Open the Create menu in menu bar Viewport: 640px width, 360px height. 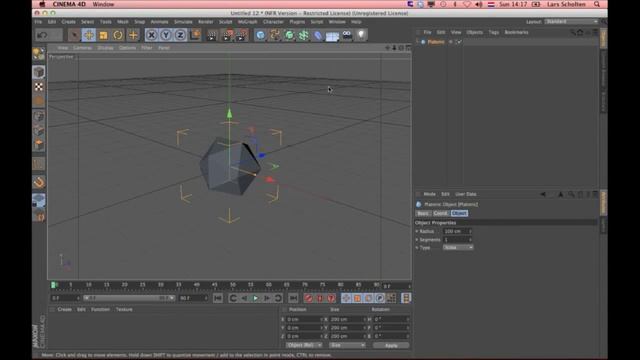coord(69,22)
